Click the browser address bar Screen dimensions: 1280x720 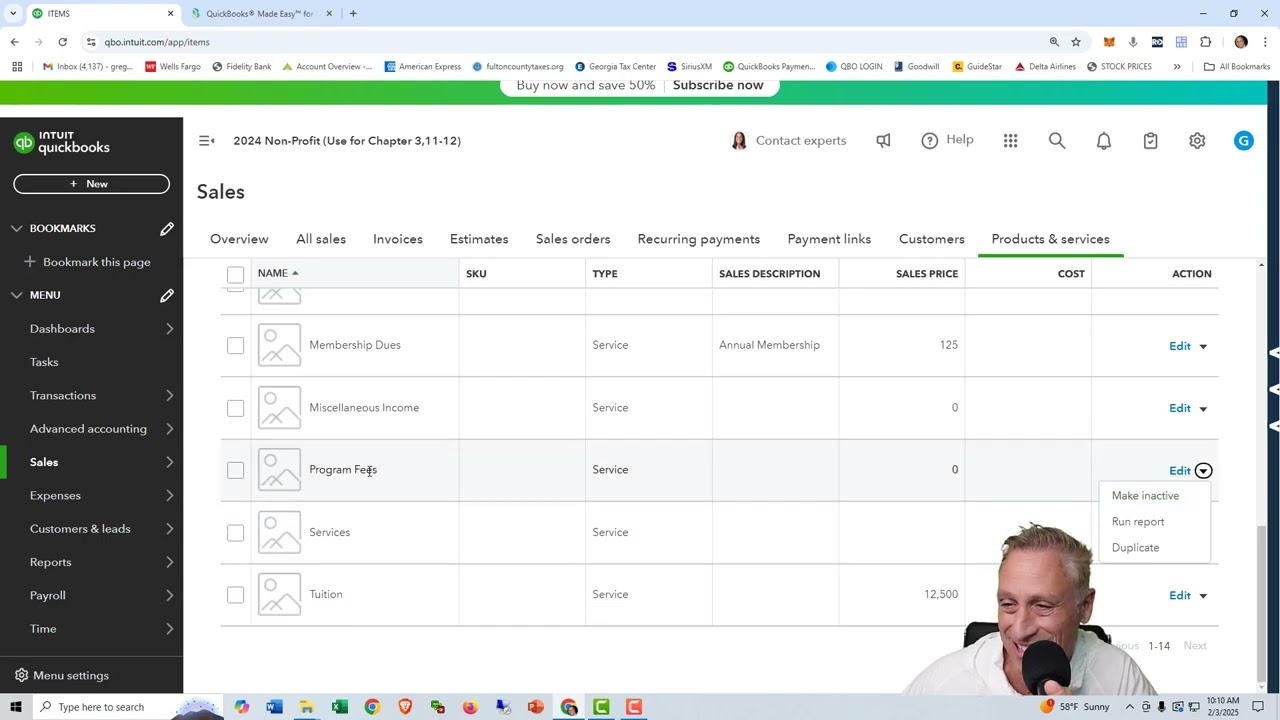point(560,42)
